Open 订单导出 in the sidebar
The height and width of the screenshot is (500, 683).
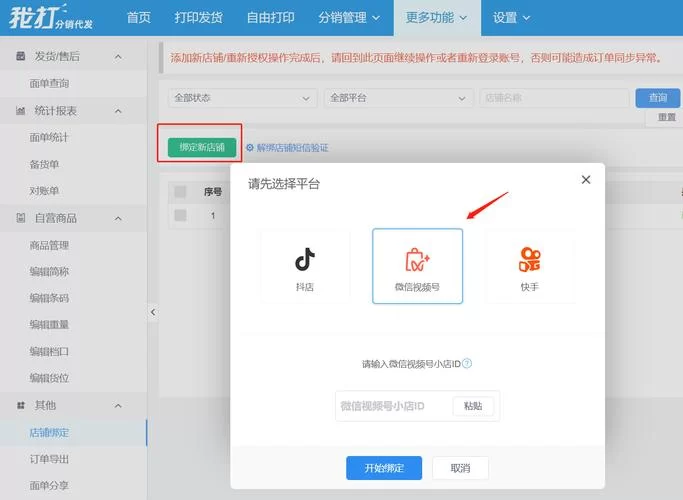(x=49, y=459)
